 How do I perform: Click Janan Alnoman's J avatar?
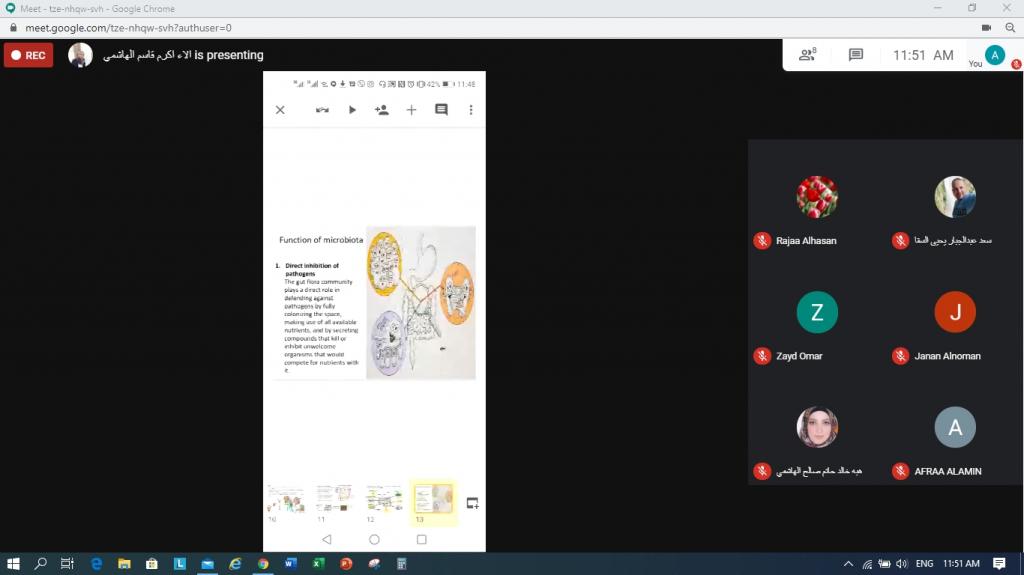click(954, 313)
